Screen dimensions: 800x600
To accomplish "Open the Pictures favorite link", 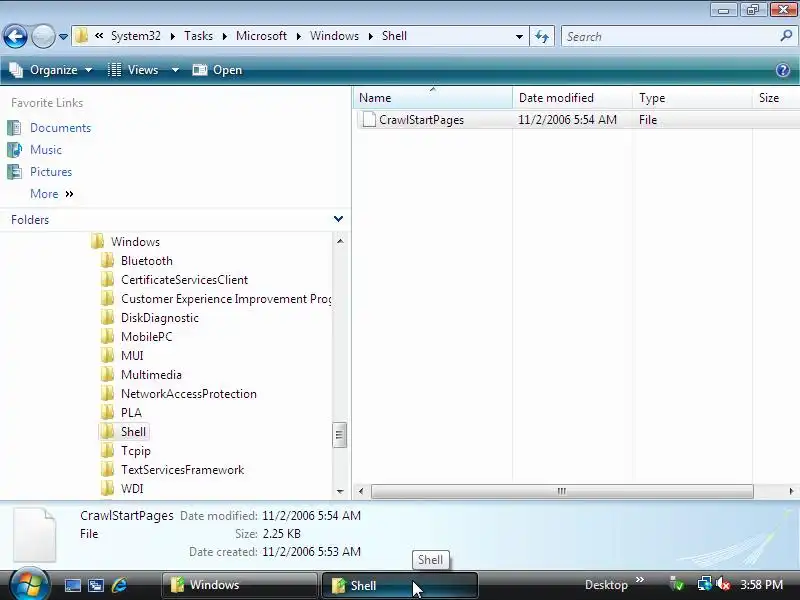I will tap(51, 171).
